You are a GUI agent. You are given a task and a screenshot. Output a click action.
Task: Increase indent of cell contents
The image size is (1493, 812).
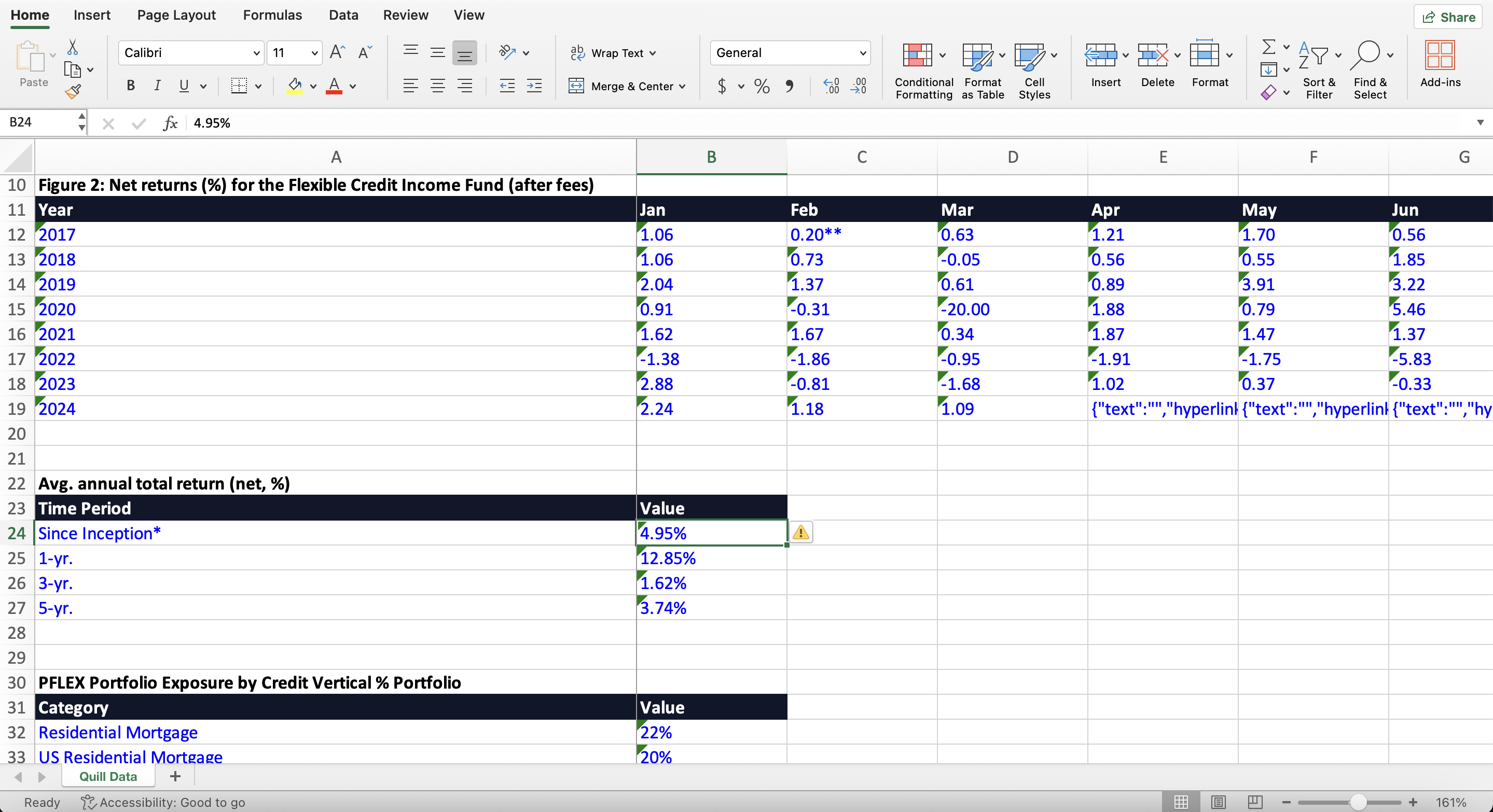[534, 86]
